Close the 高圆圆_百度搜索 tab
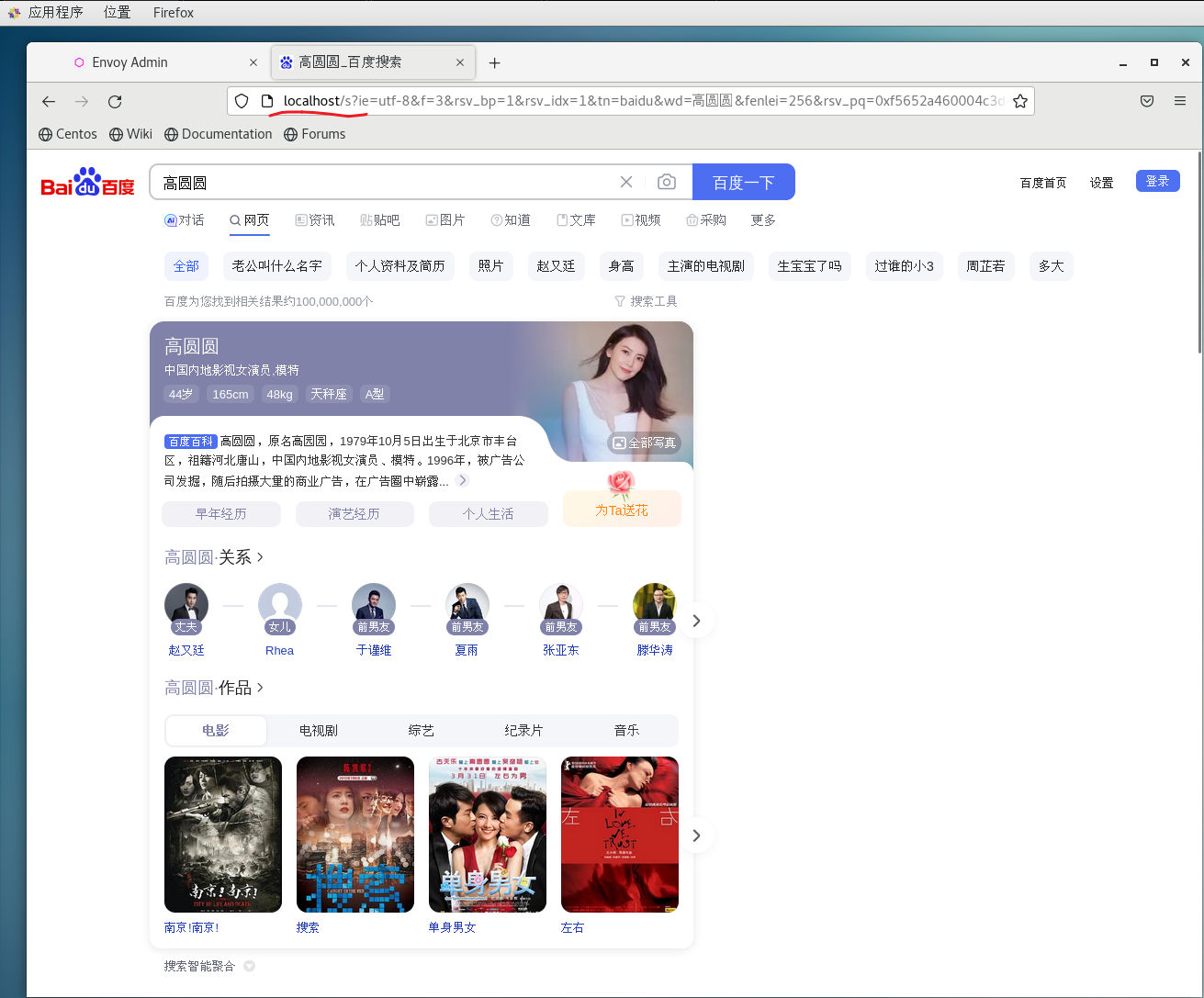 tap(460, 62)
